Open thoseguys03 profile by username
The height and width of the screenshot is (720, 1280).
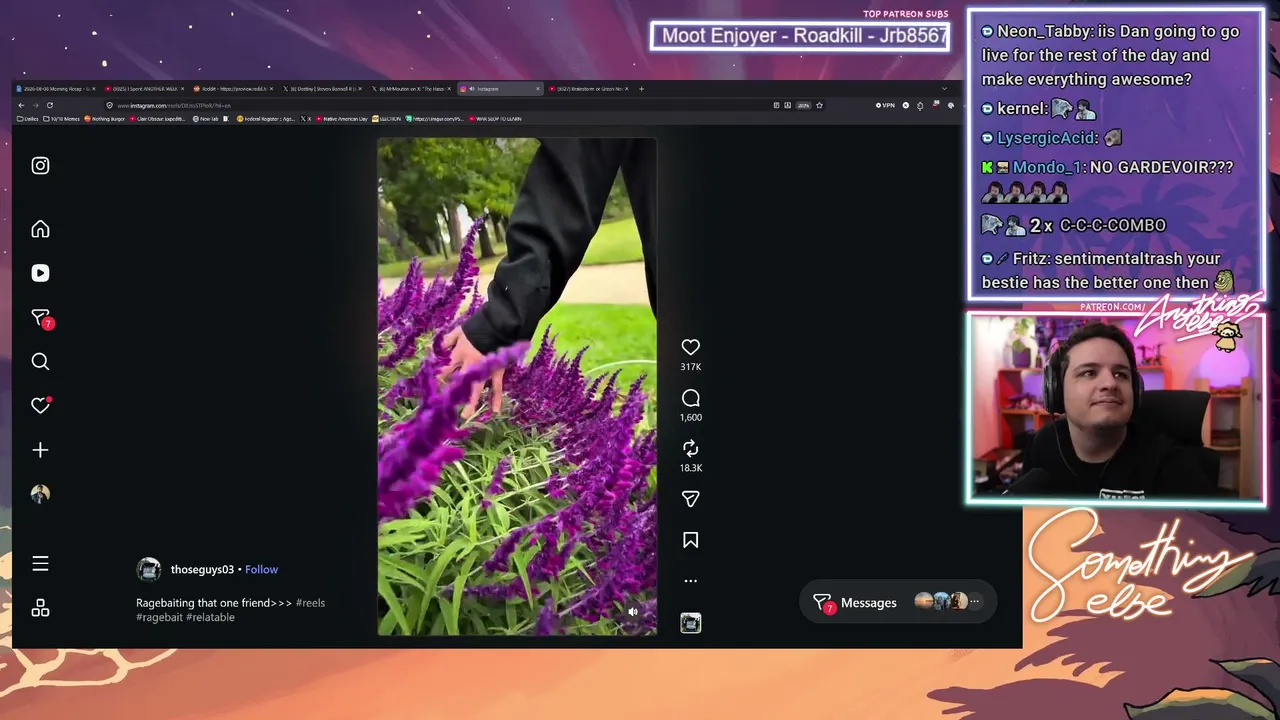[x=202, y=570]
